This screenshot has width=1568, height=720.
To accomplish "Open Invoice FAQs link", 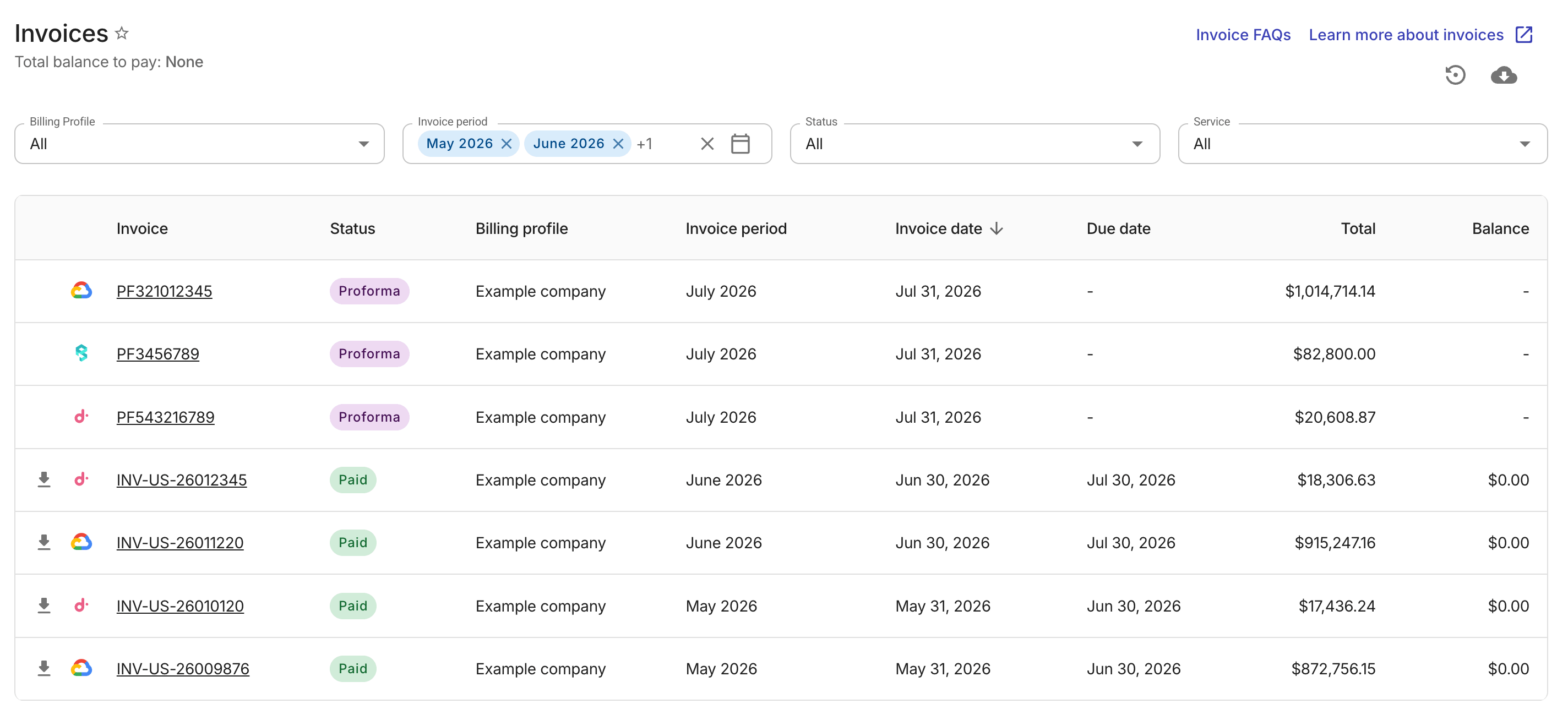I will click(1243, 35).
